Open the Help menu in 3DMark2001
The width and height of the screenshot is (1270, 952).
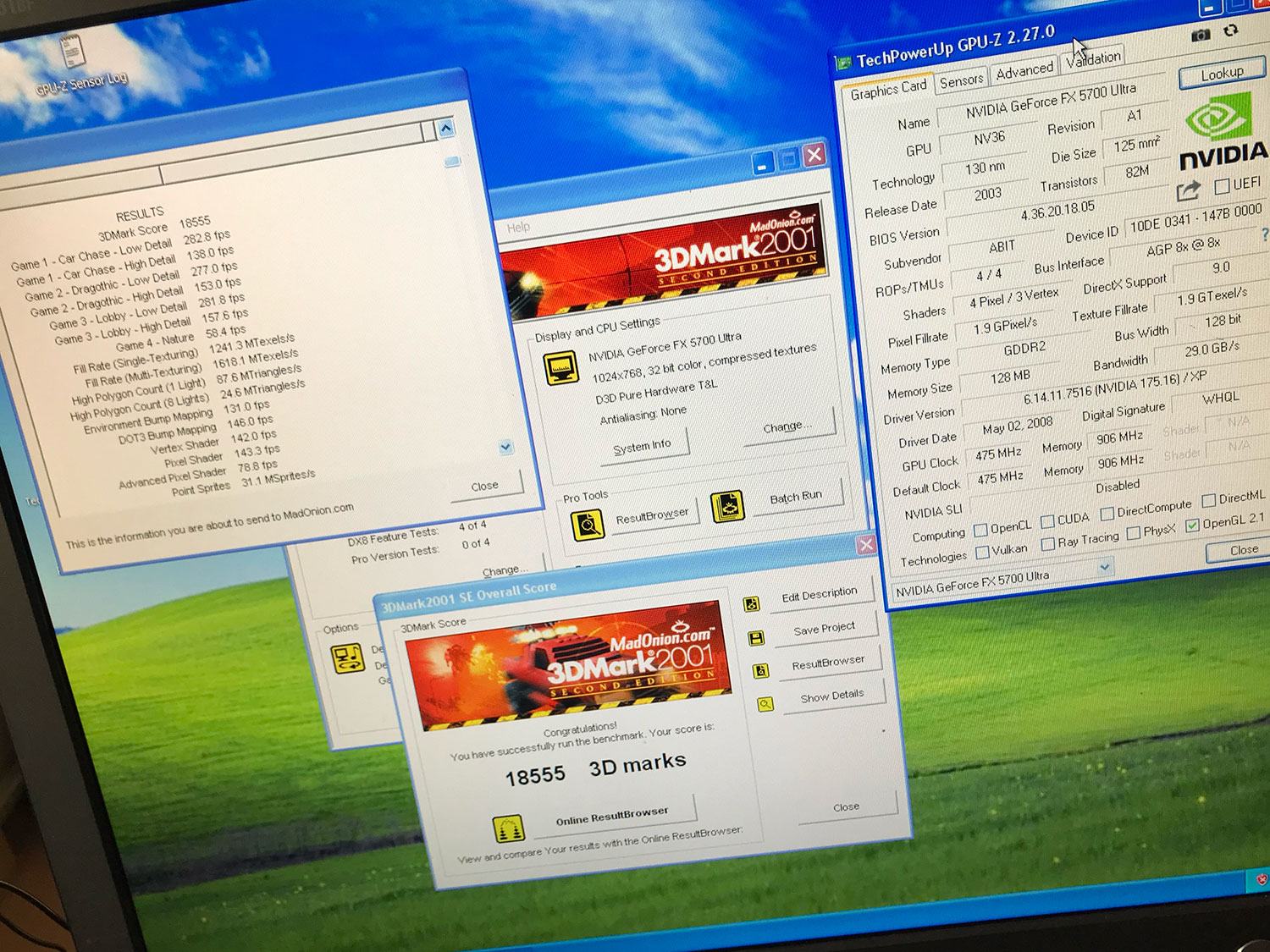518,227
